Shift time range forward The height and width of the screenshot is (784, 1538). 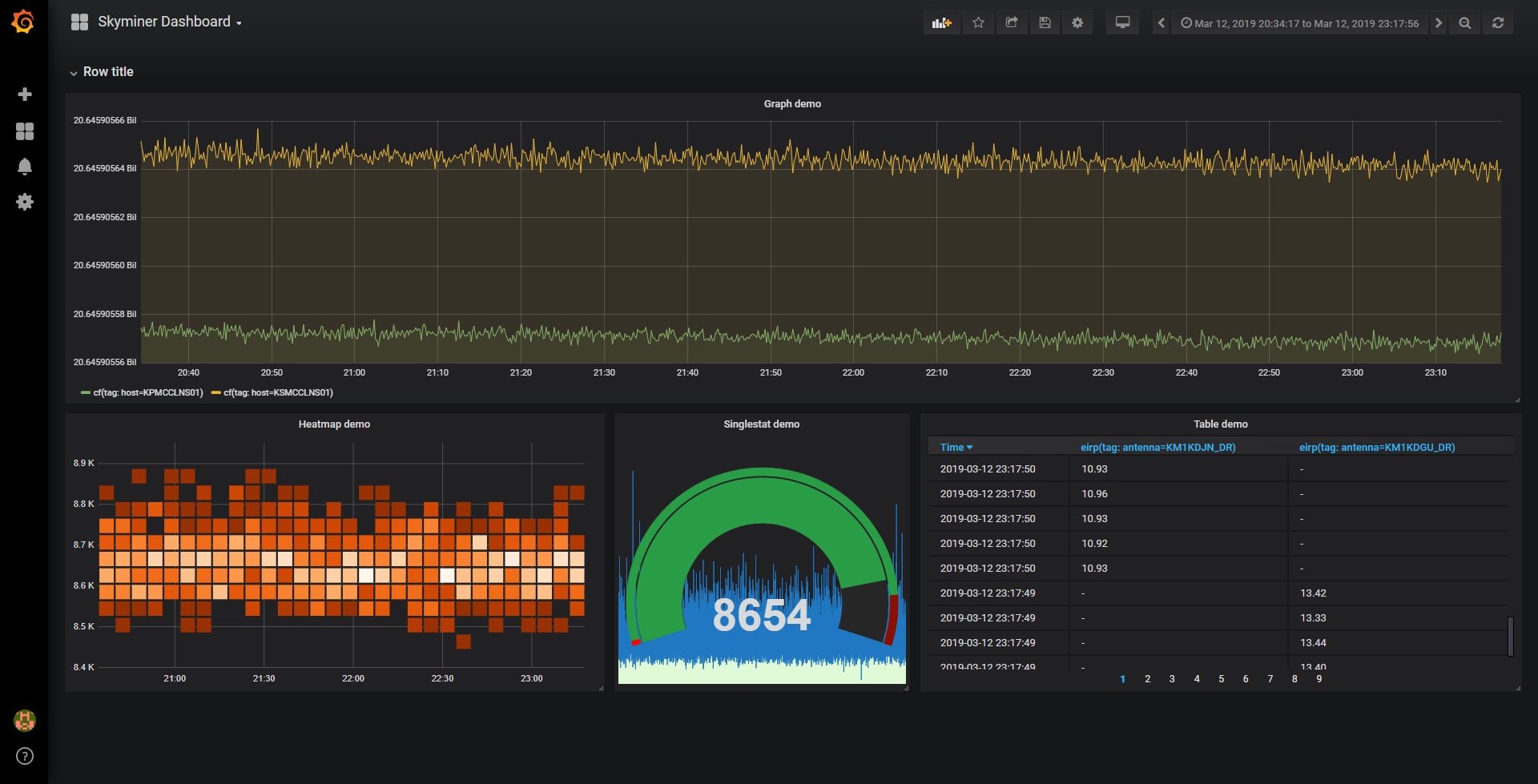(x=1439, y=23)
